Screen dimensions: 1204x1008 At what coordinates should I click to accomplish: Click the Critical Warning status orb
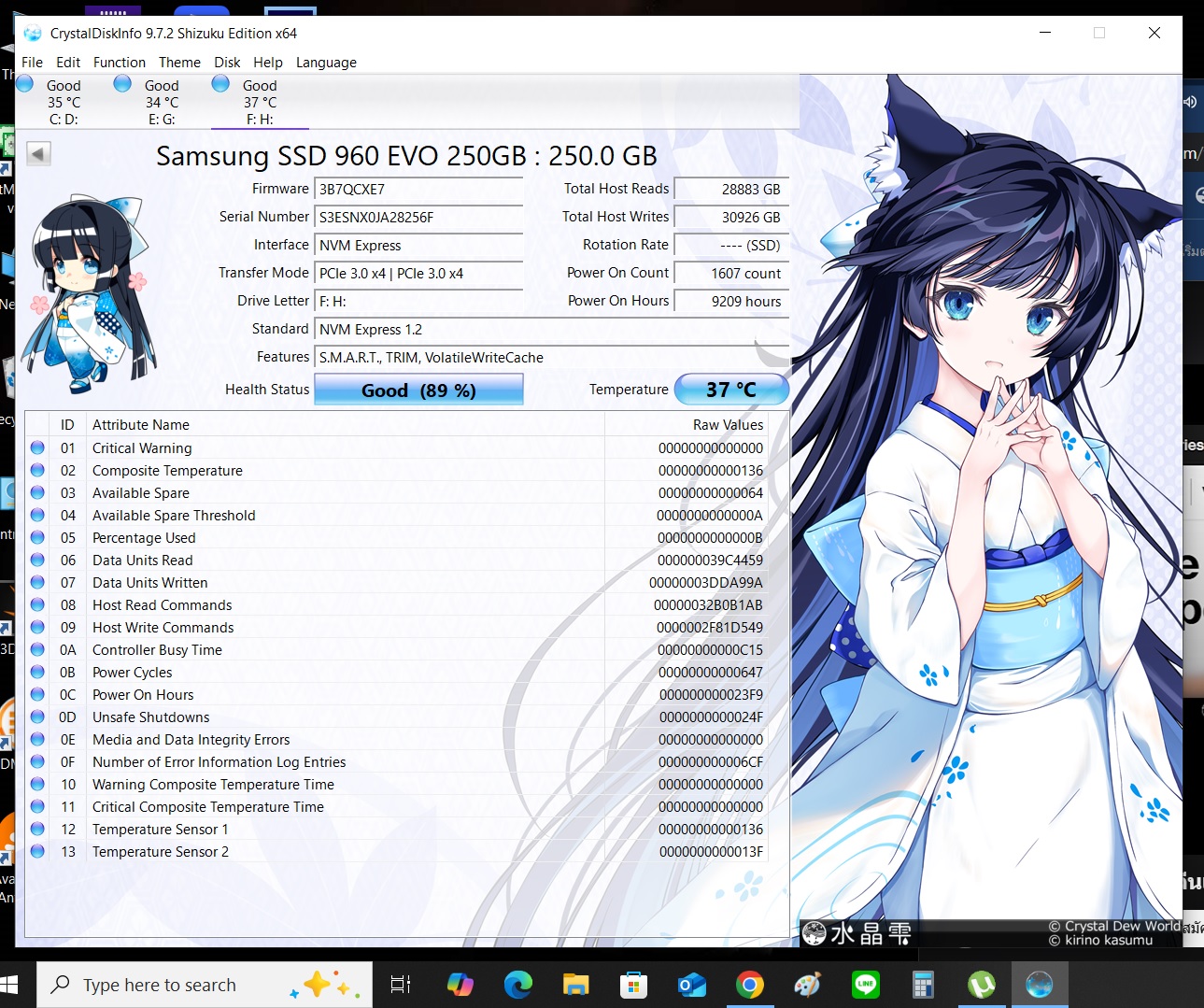37,447
